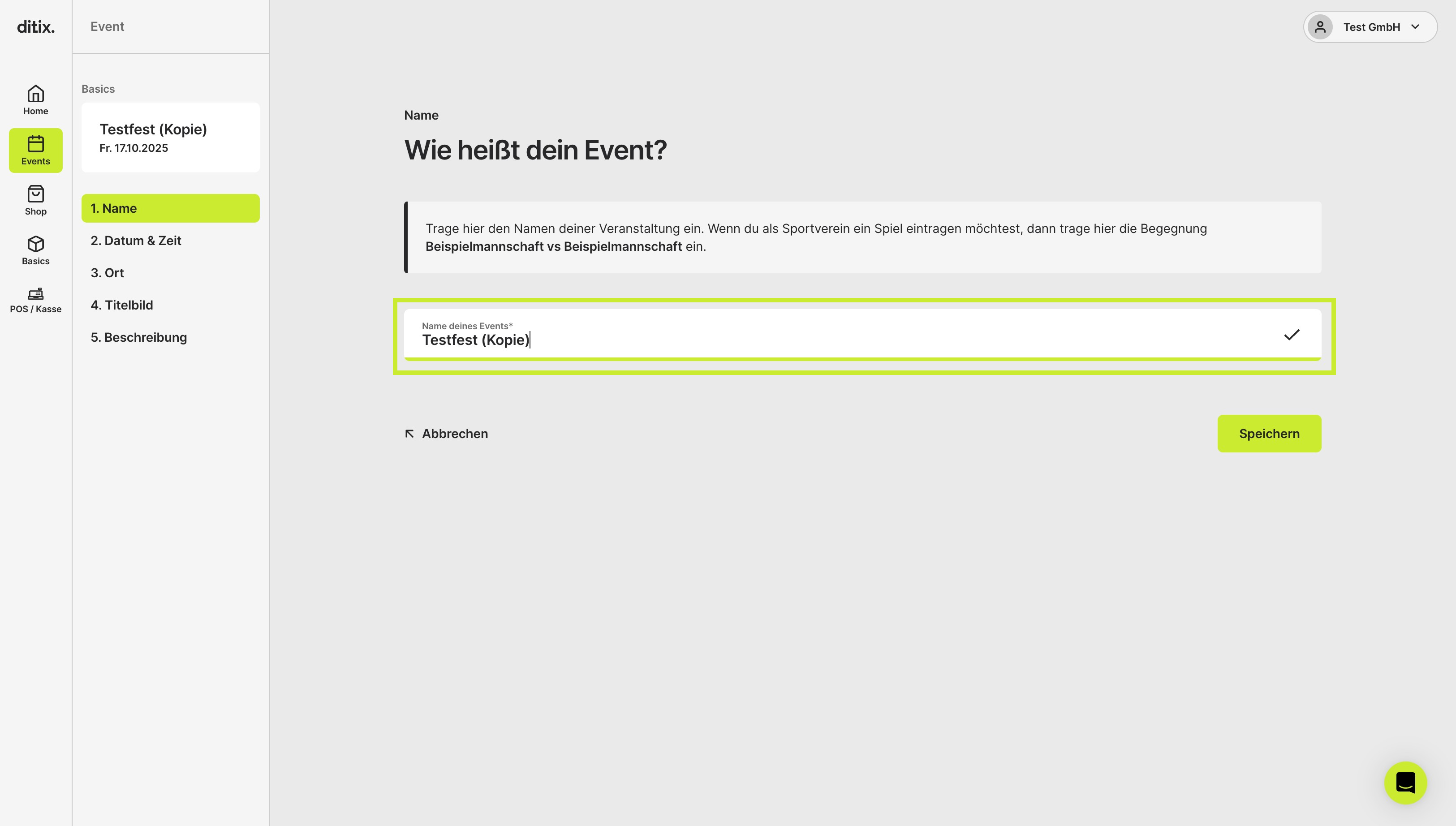Screen dimensions: 1456x826
Task: Open the Events calendar icon
Action: 36,143
